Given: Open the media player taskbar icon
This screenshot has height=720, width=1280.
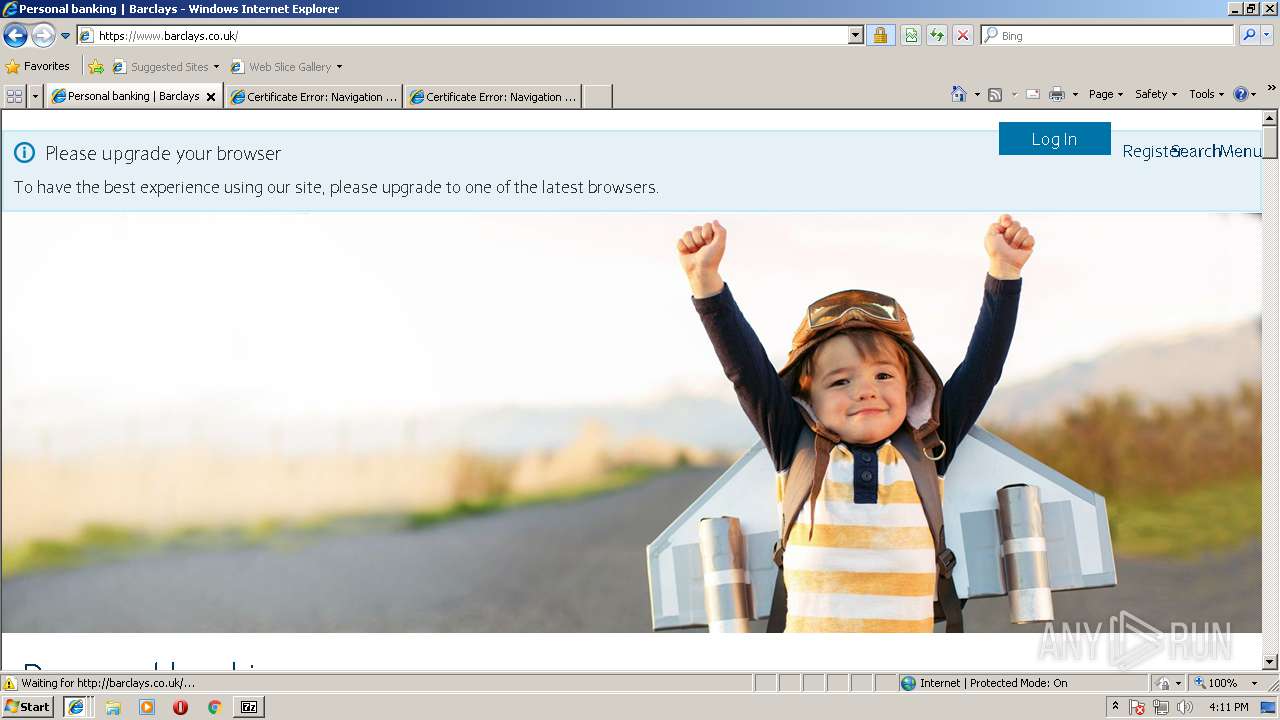Looking at the screenshot, I should 147,707.
